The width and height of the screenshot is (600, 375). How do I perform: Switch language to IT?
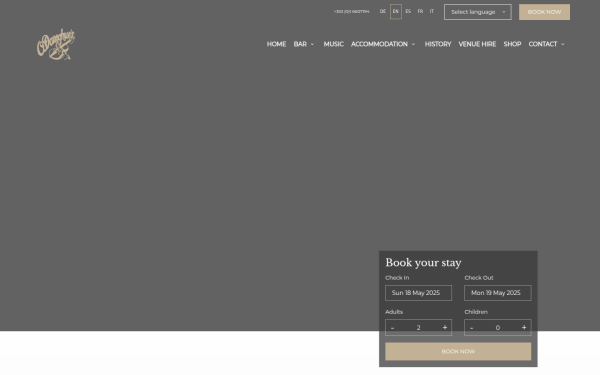click(432, 11)
